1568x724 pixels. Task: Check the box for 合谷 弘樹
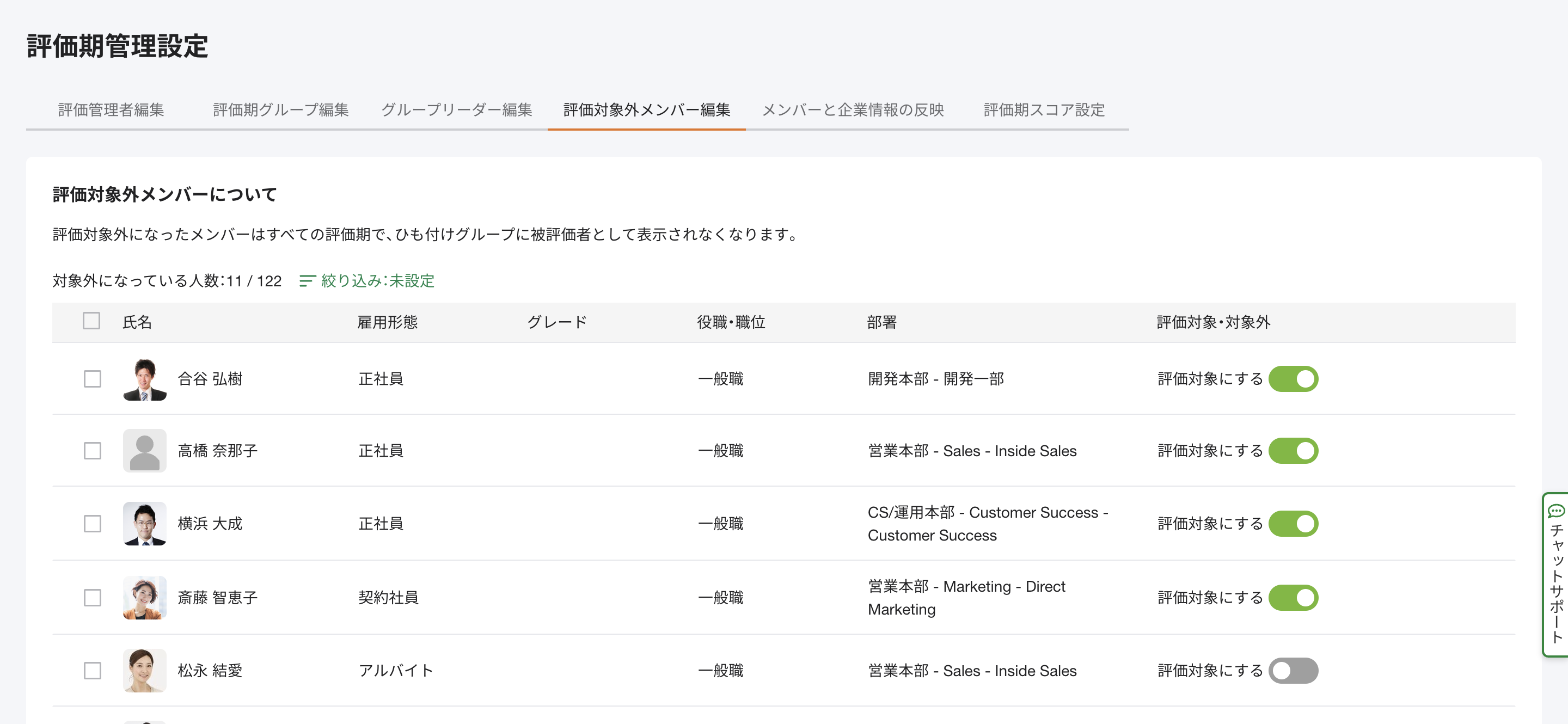[x=93, y=379]
